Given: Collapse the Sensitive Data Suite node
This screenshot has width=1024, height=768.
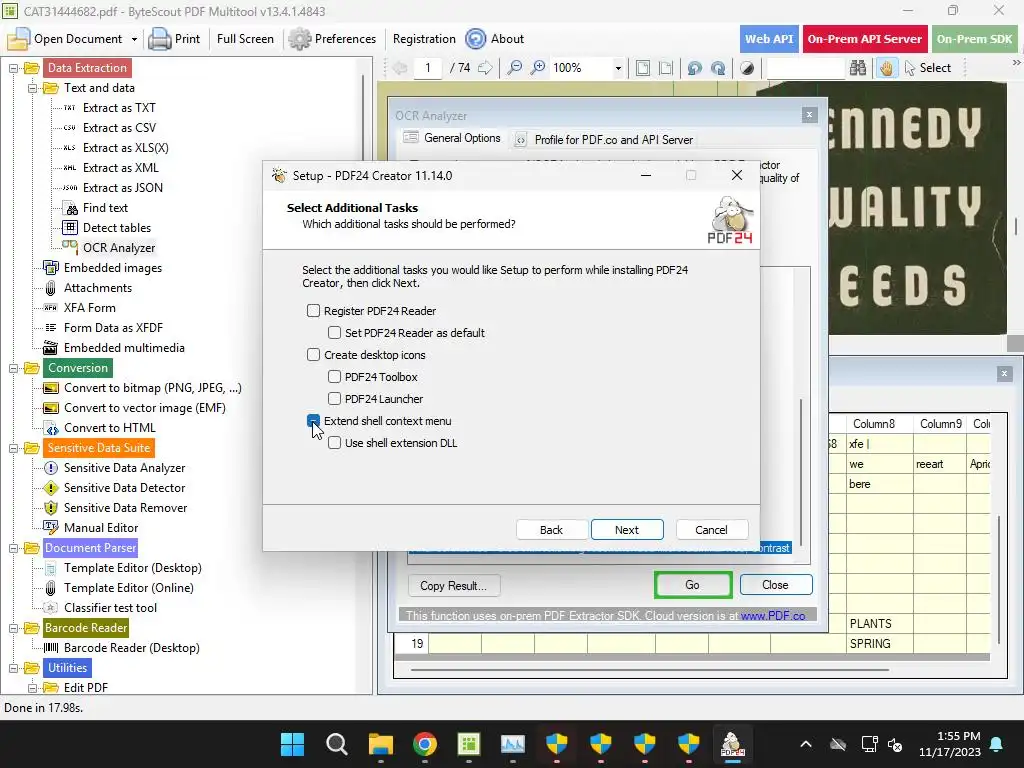Looking at the screenshot, I should pyautogui.click(x=13, y=448).
